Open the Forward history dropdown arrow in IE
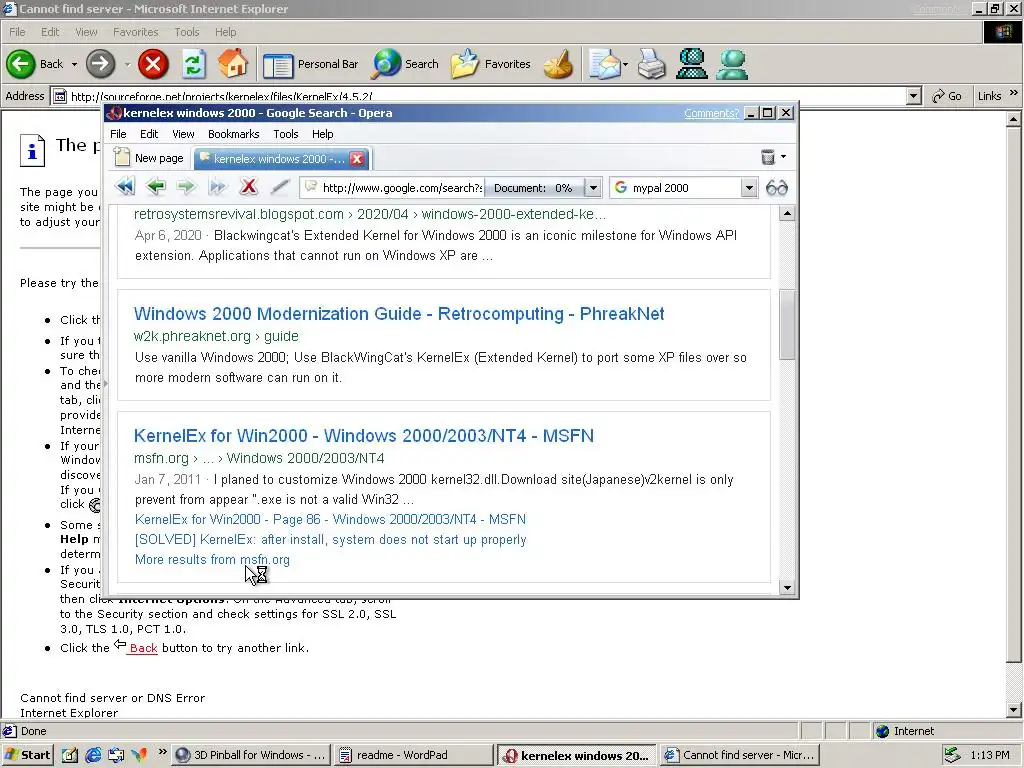The width and height of the screenshot is (1024, 768). [x=127, y=65]
